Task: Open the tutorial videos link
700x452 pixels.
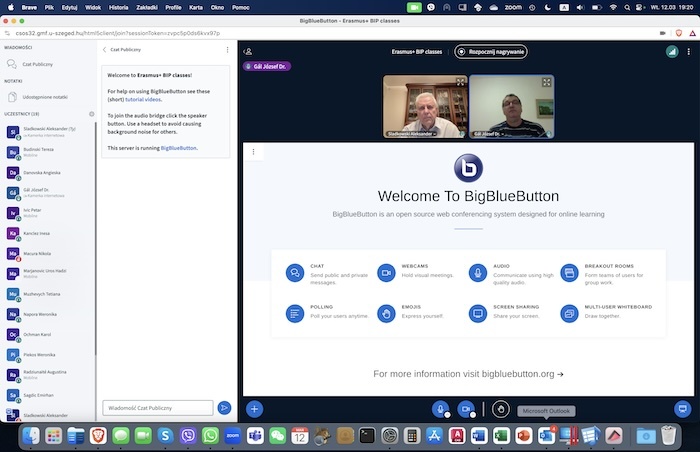Action: tap(143, 100)
